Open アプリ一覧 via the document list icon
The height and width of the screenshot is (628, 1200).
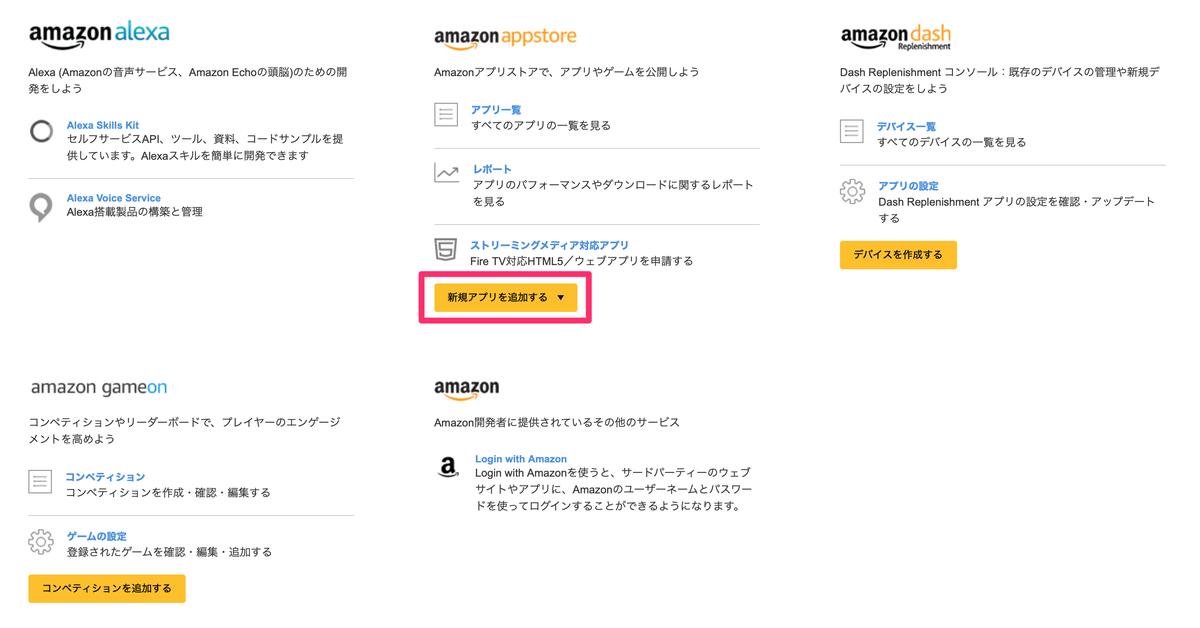[x=446, y=116]
